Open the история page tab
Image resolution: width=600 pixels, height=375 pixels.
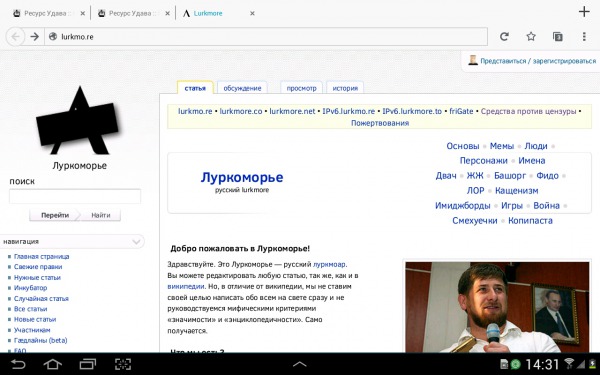pyautogui.click(x=345, y=88)
